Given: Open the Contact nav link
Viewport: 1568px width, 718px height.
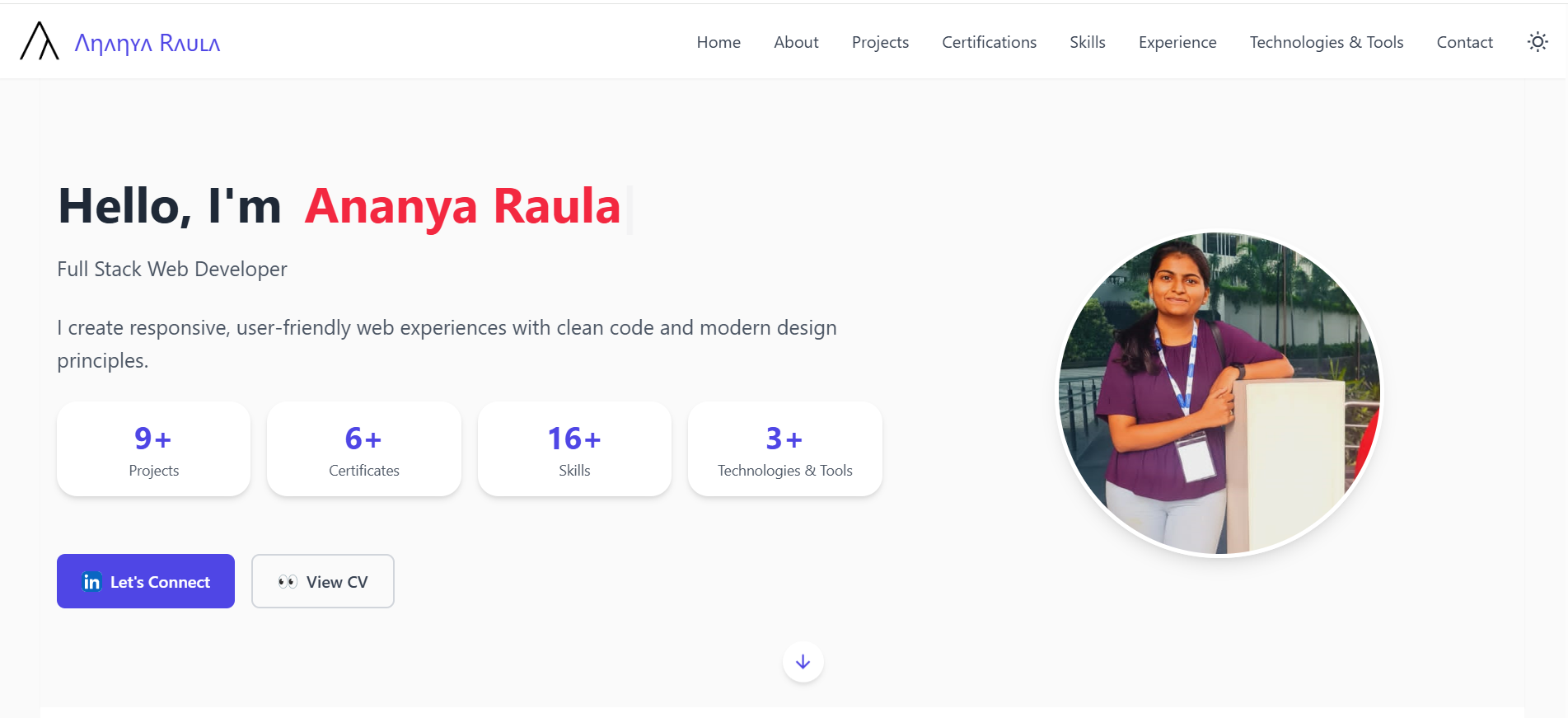Looking at the screenshot, I should [x=1464, y=42].
